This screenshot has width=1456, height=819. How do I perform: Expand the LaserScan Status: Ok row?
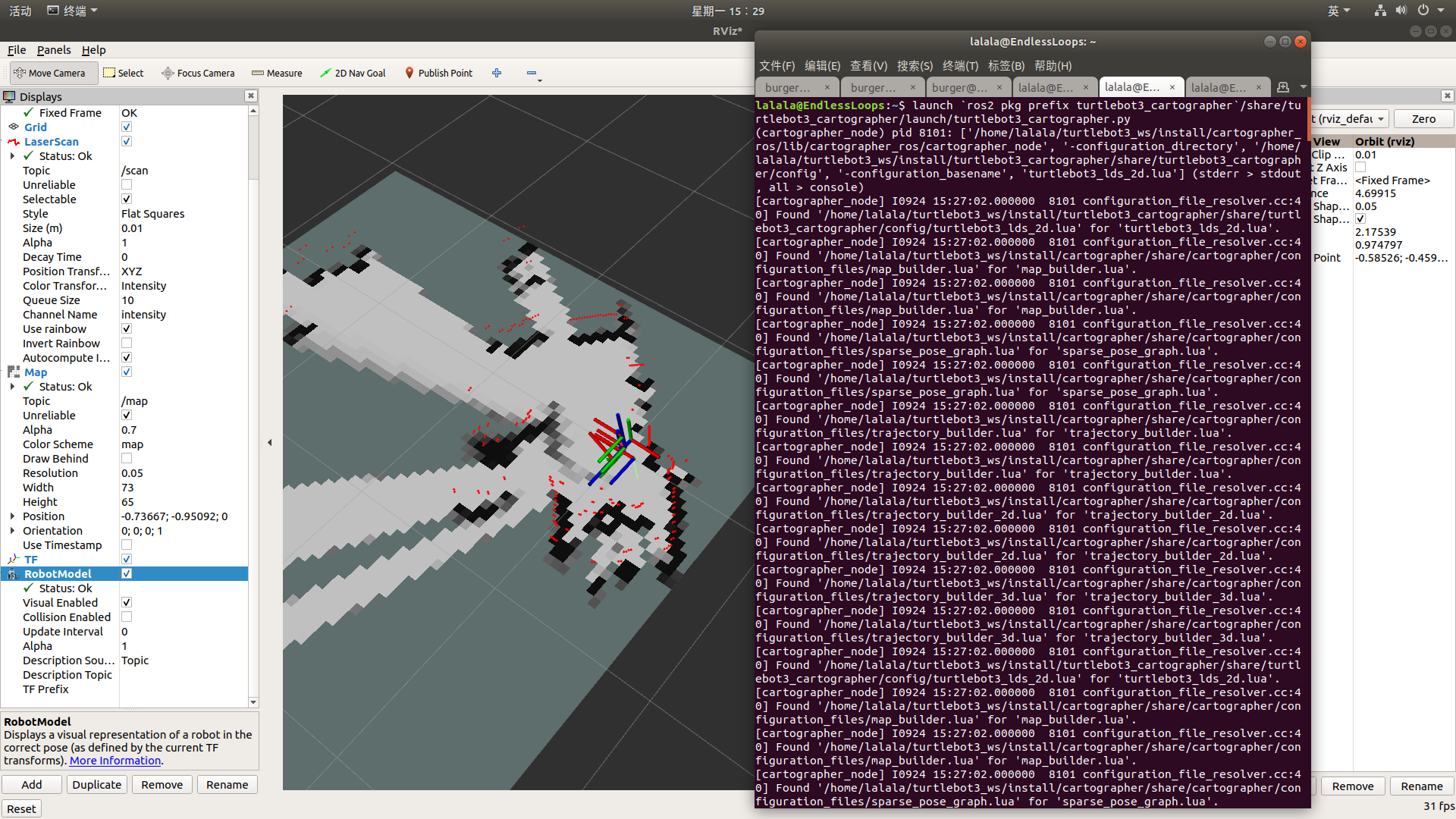tap(12, 156)
